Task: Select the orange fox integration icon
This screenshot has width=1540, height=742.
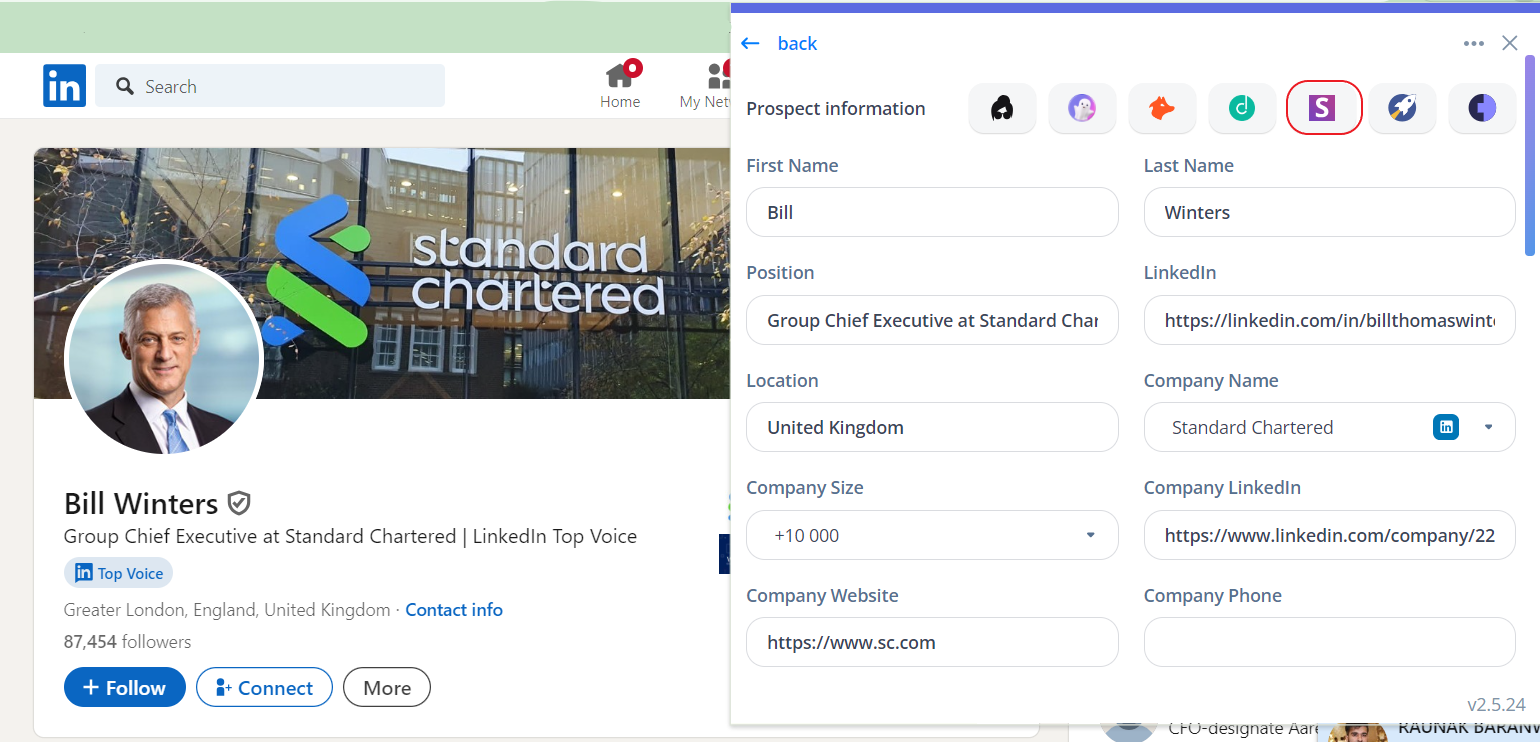Action: tap(1162, 108)
